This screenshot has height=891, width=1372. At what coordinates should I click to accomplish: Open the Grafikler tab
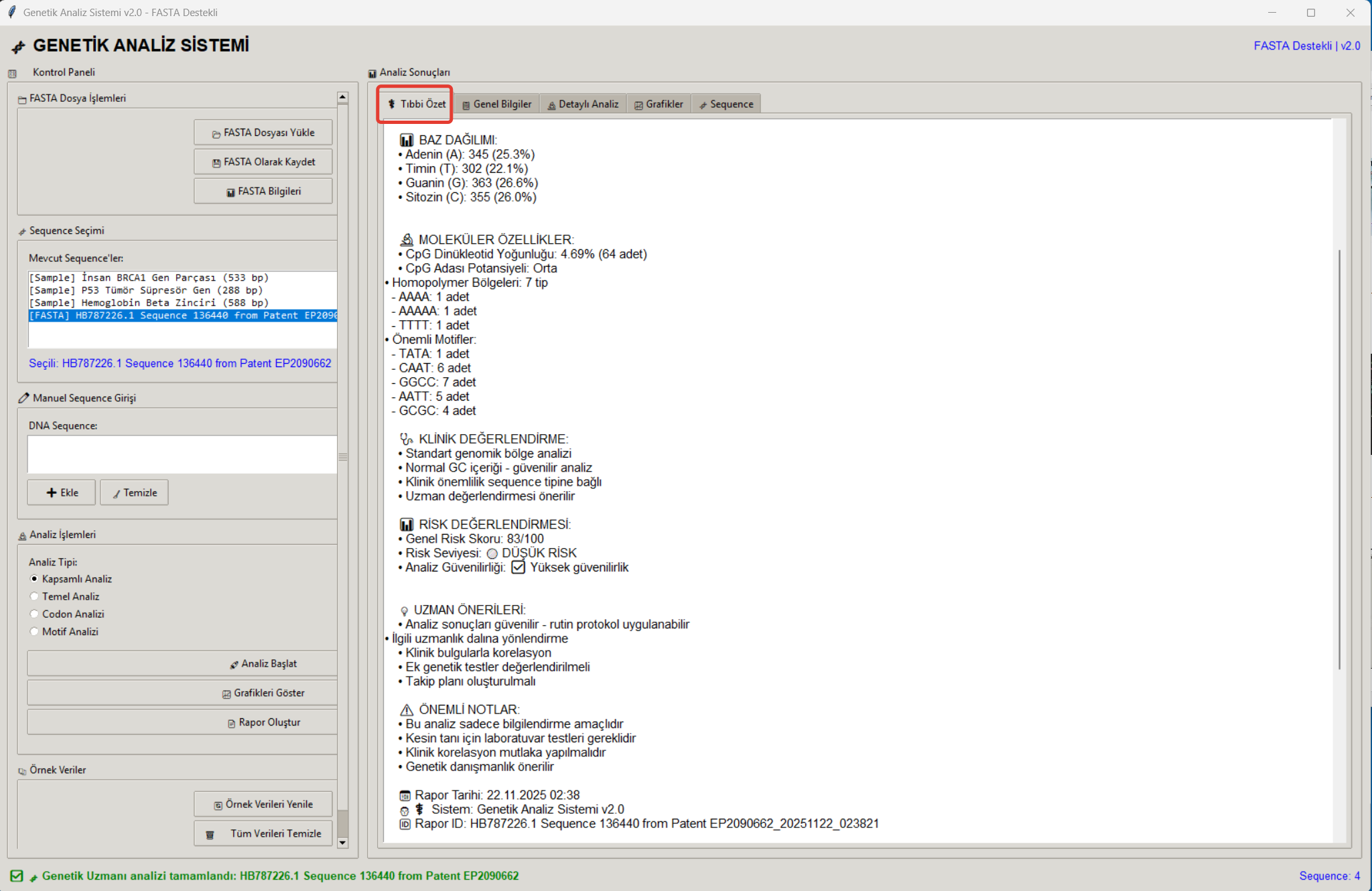[659, 105]
